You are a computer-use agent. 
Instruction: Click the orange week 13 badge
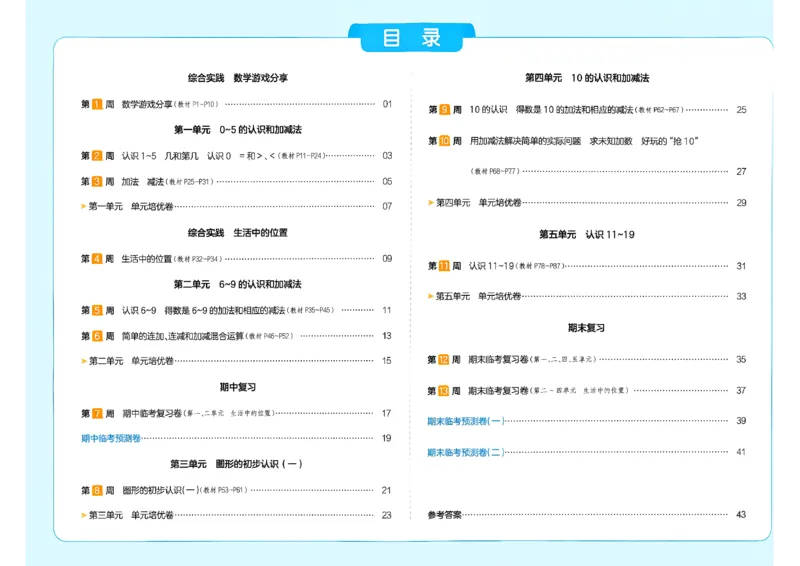click(443, 391)
